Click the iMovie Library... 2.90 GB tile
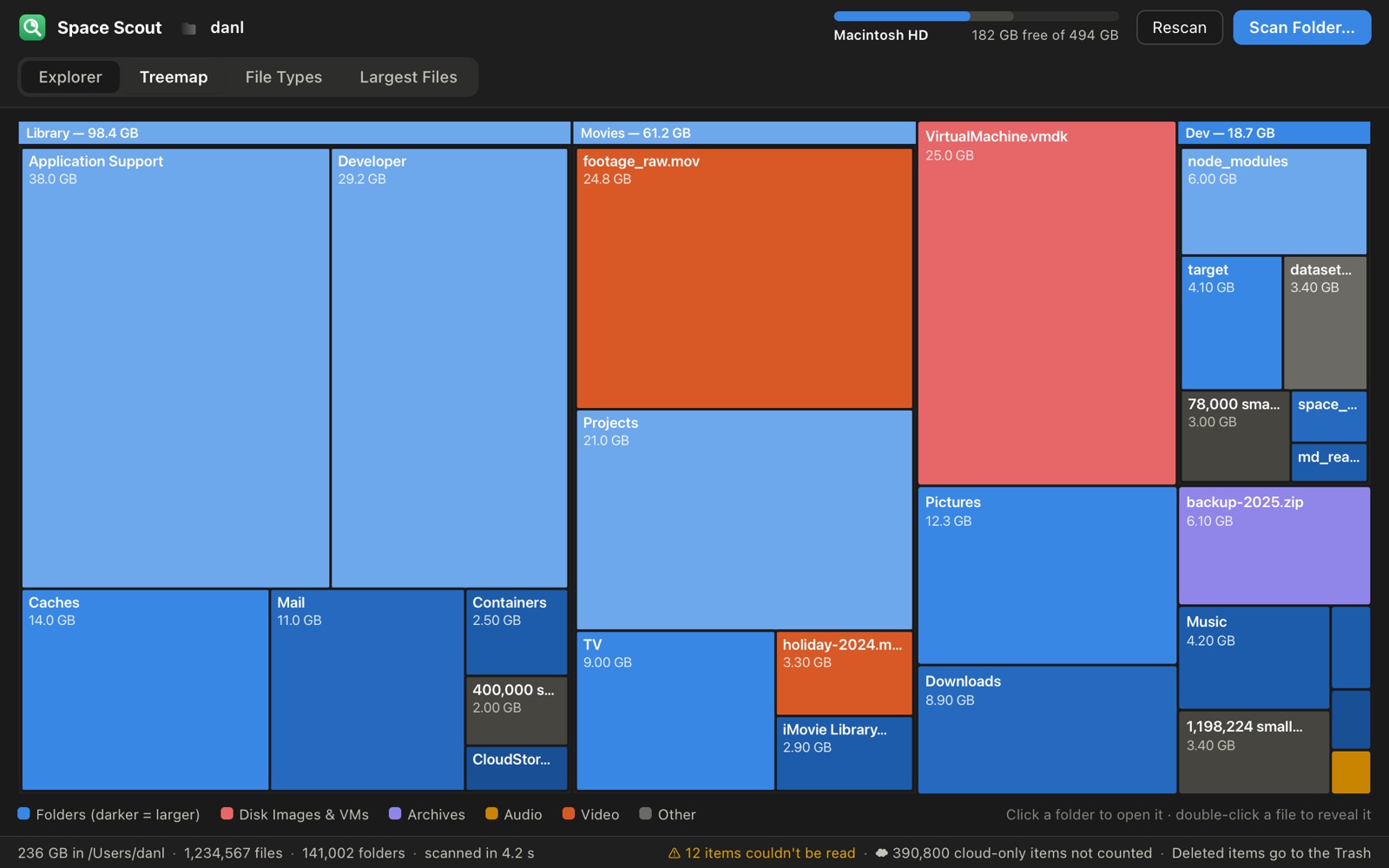This screenshot has width=1389, height=868. (x=844, y=753)
